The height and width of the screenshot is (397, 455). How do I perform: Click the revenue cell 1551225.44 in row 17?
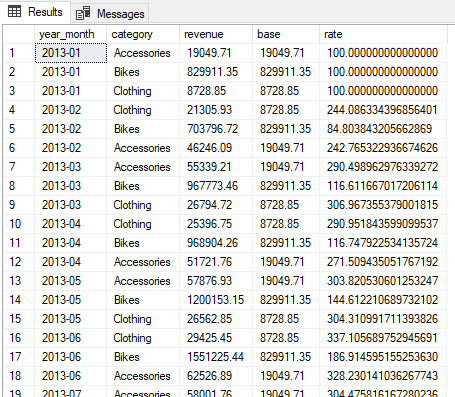[216, 357]
